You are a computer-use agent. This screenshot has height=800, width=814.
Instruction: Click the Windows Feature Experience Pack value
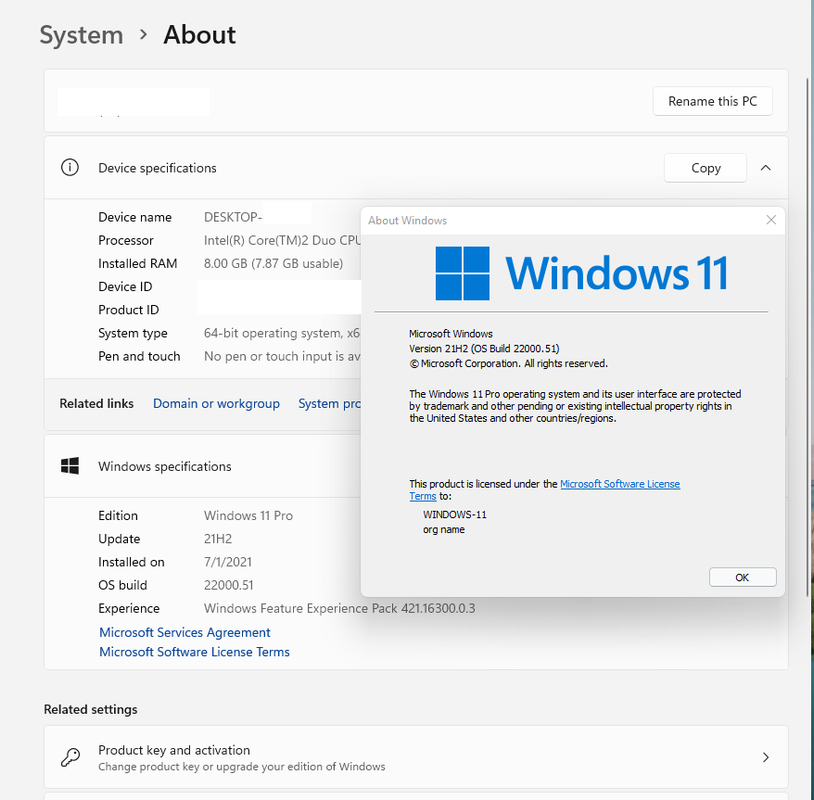click(x=339, y=608)
